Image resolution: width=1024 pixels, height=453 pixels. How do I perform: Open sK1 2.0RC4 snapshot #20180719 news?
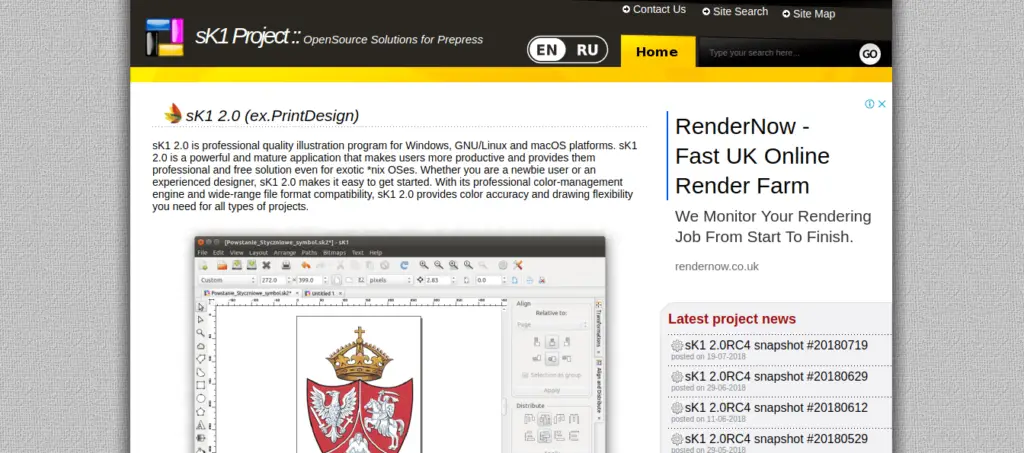tap(776, 345)
